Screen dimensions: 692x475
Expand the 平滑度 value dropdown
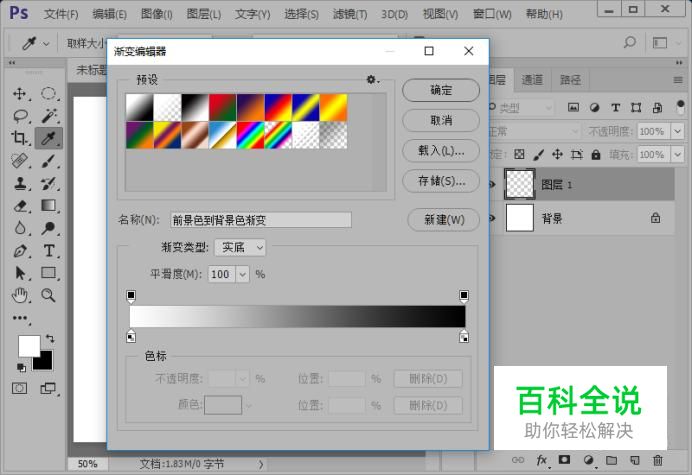click(243, 275)
